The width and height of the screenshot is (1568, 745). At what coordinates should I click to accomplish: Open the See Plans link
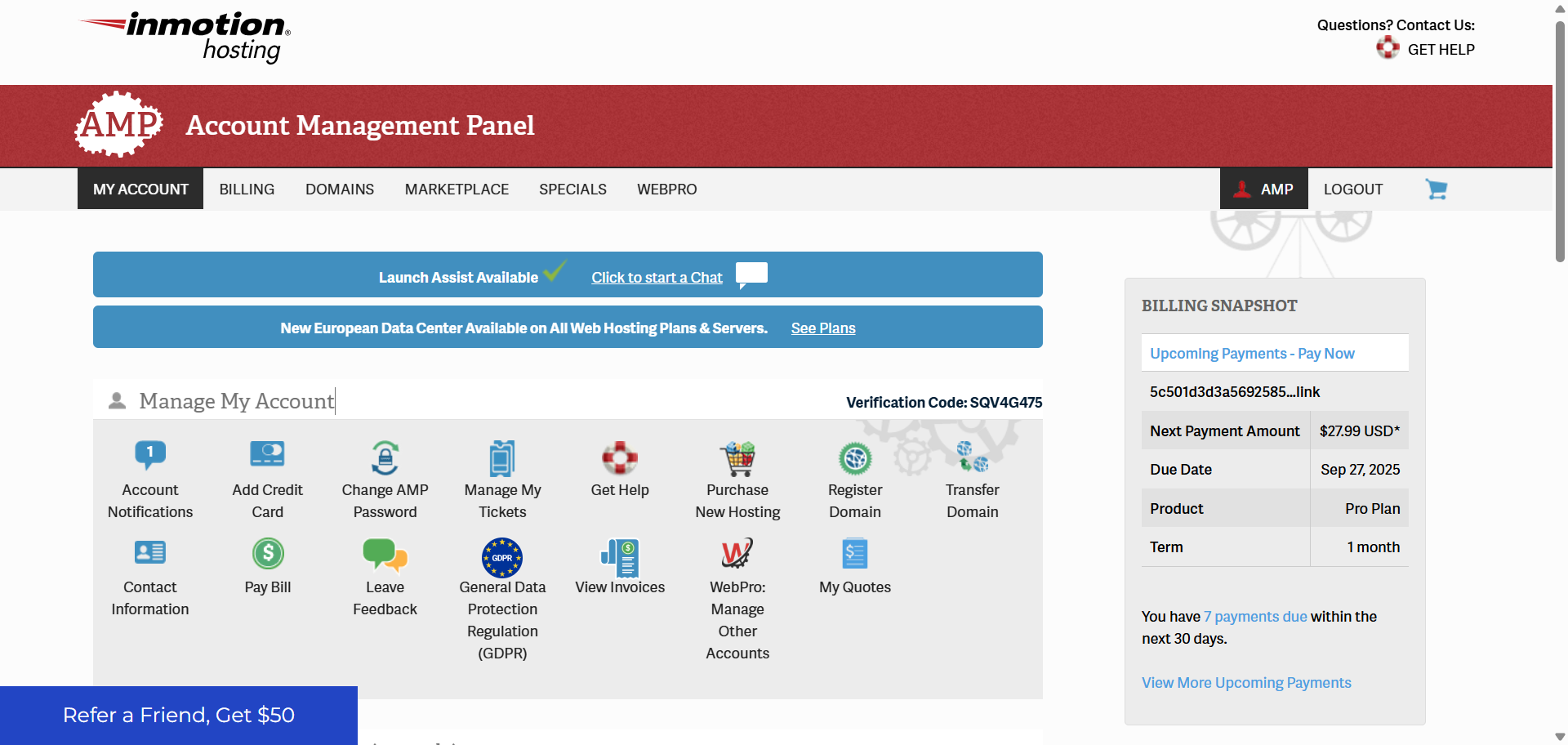pos(823,328)
